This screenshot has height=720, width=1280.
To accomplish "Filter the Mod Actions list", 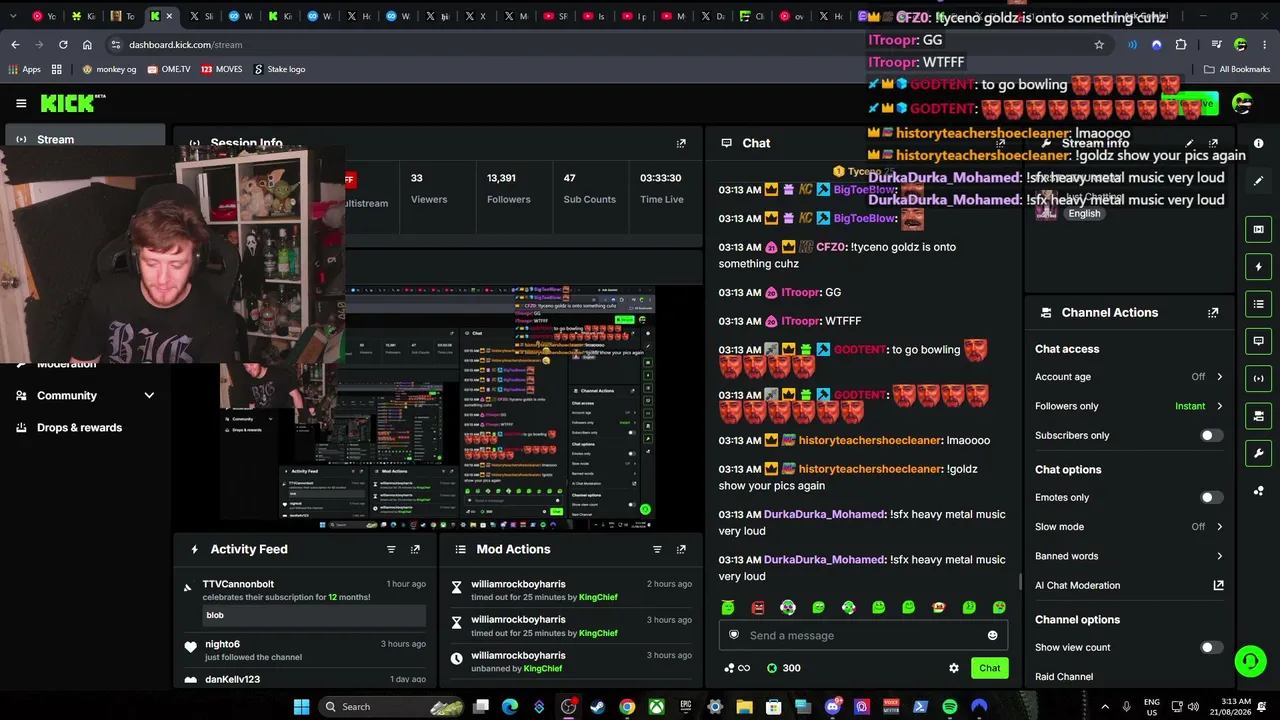I will (657, 549).
